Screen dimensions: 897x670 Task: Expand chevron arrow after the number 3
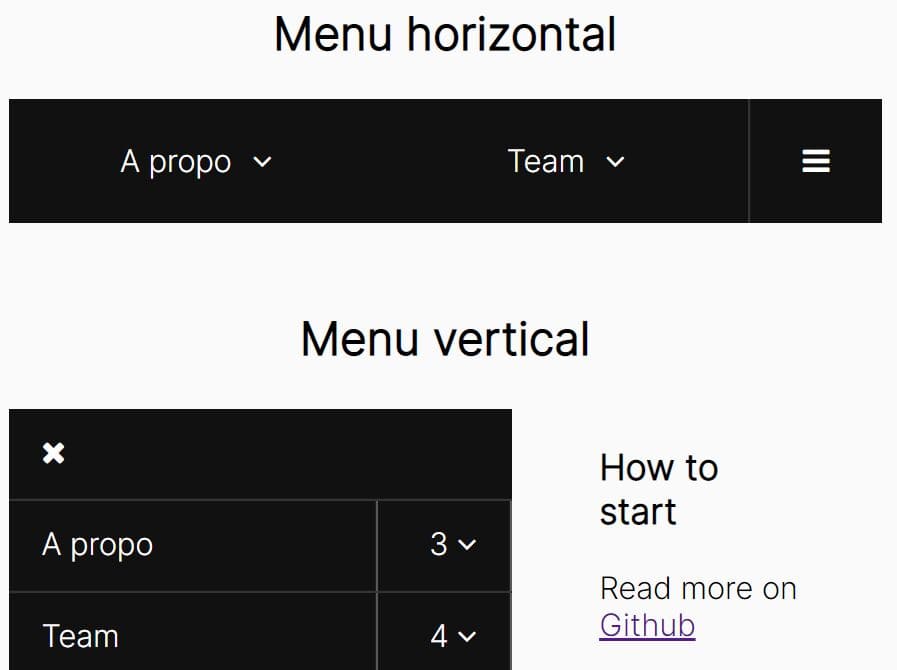[x=467, y=545]
